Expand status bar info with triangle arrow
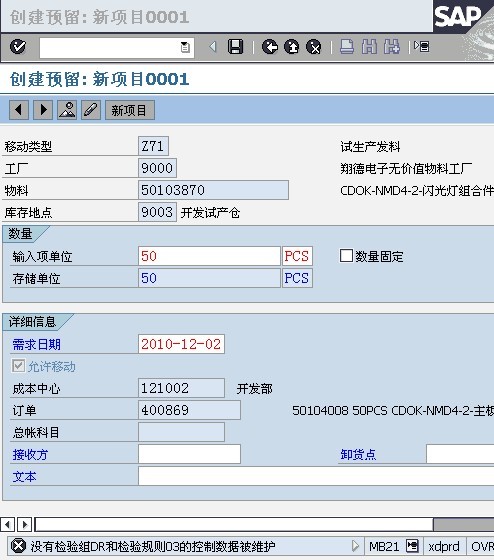 pos(355,546)
